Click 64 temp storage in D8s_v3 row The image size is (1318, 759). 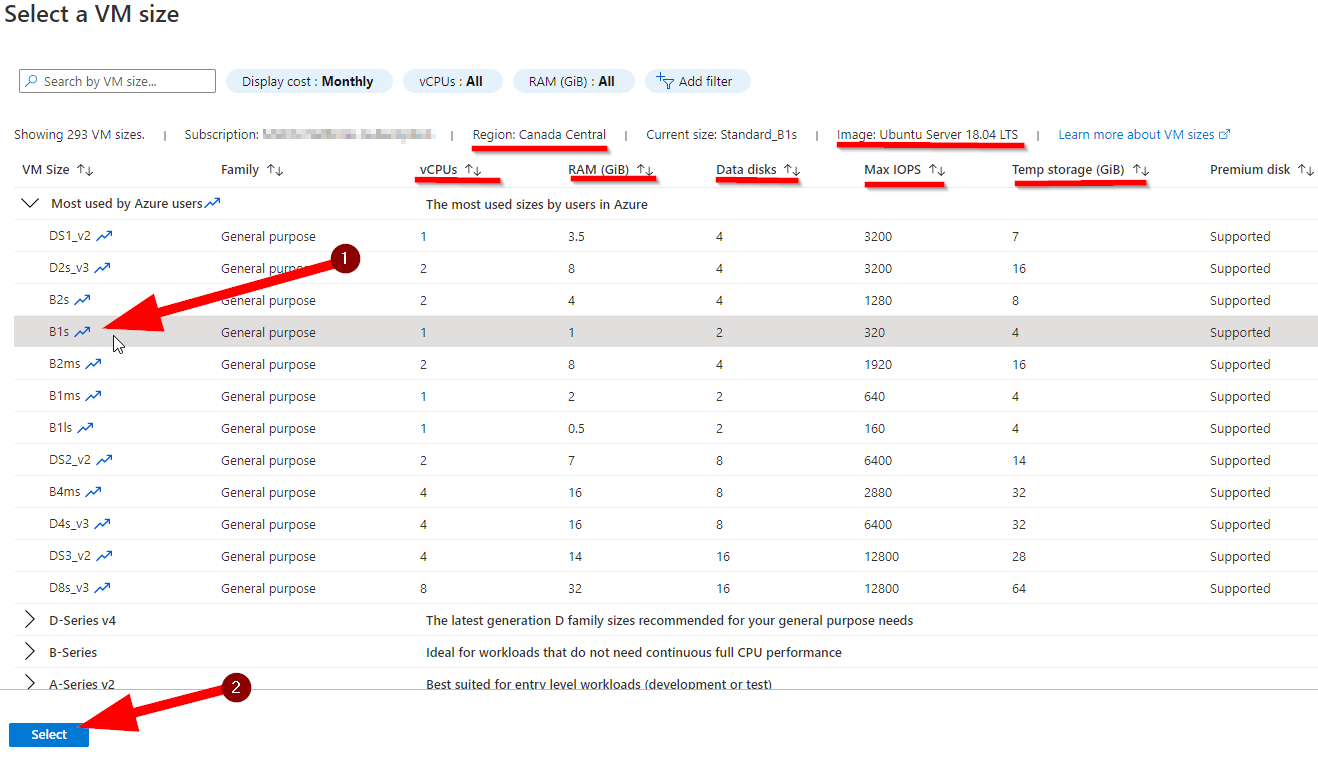pyautogui.click(x=1019, y=588)
